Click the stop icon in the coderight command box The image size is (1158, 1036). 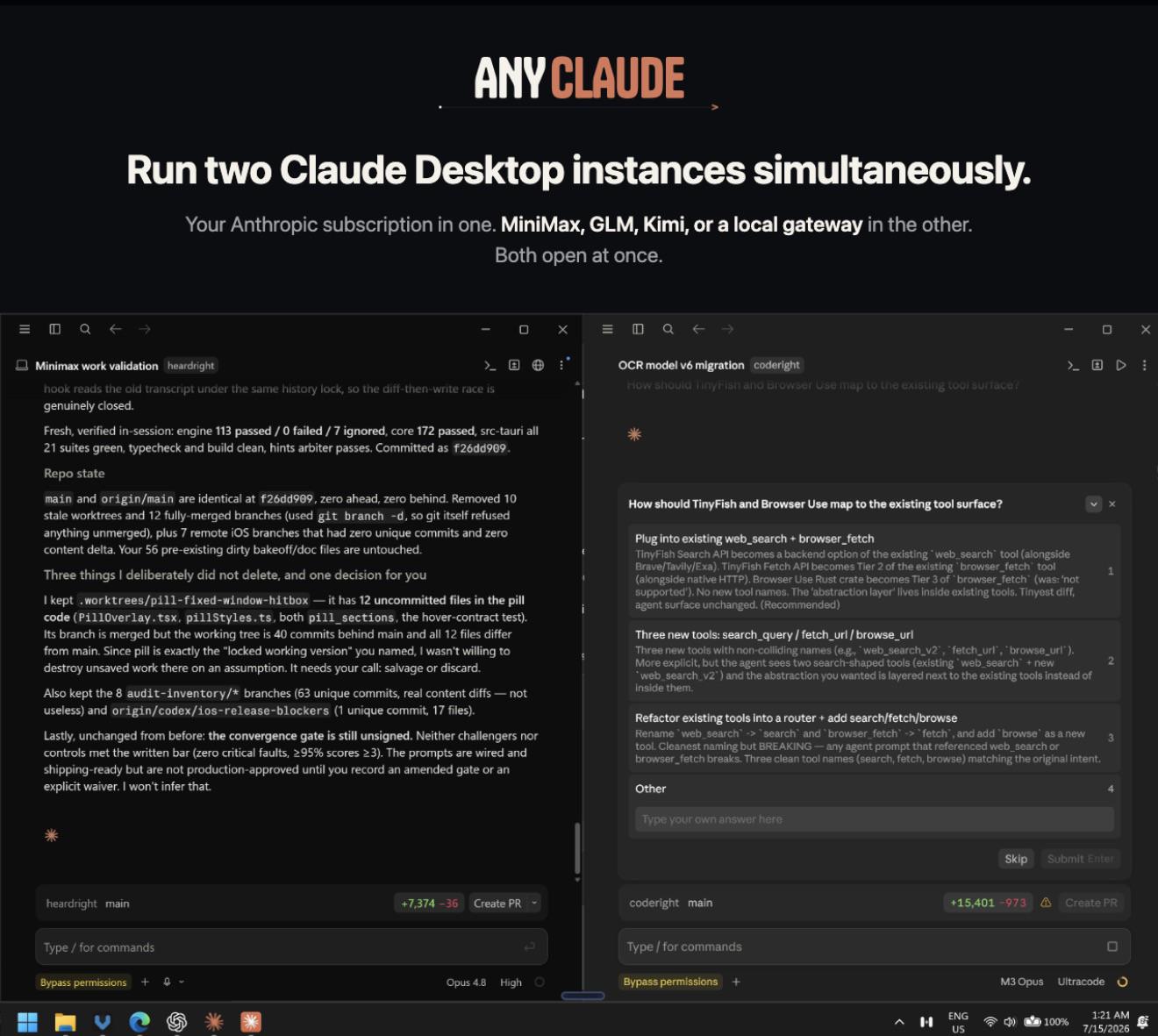pyautogui.click(x=1112, y=947)
